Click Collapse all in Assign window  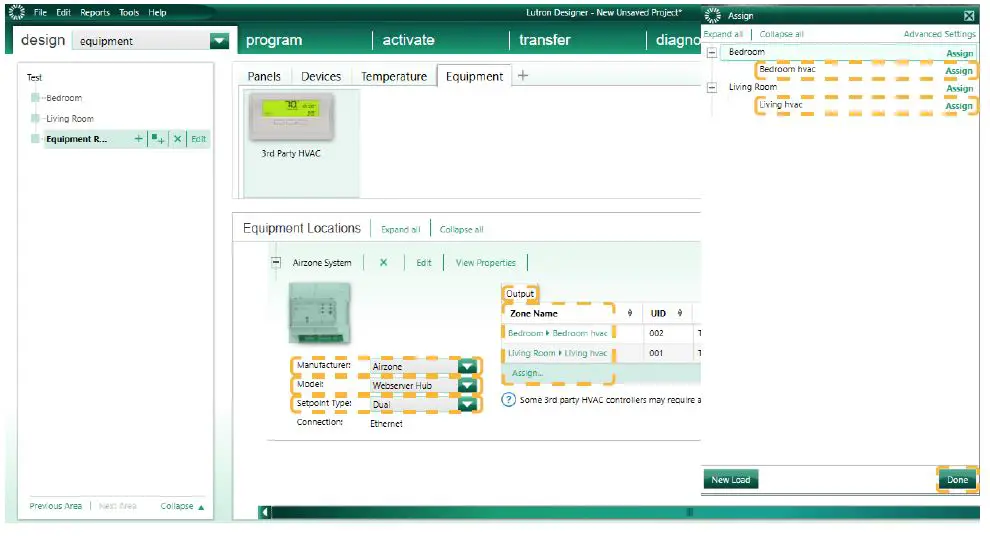tap(782, 34)
